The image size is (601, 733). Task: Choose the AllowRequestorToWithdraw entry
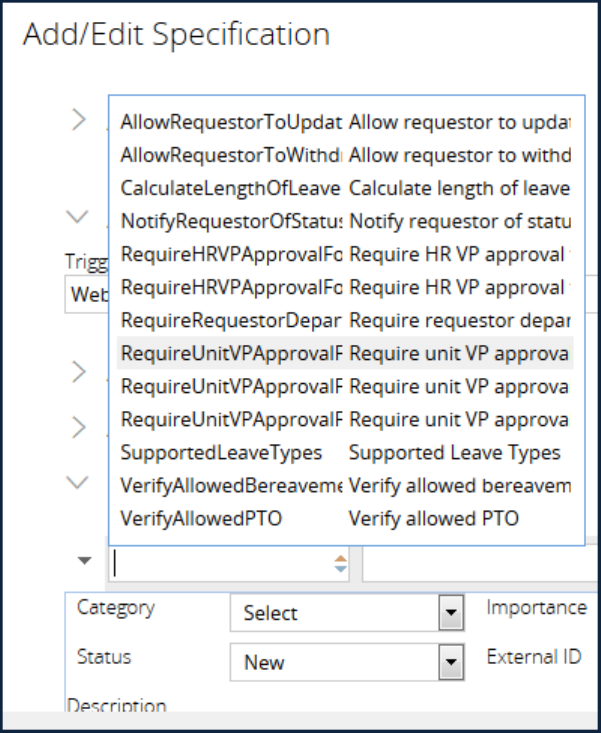232,156
